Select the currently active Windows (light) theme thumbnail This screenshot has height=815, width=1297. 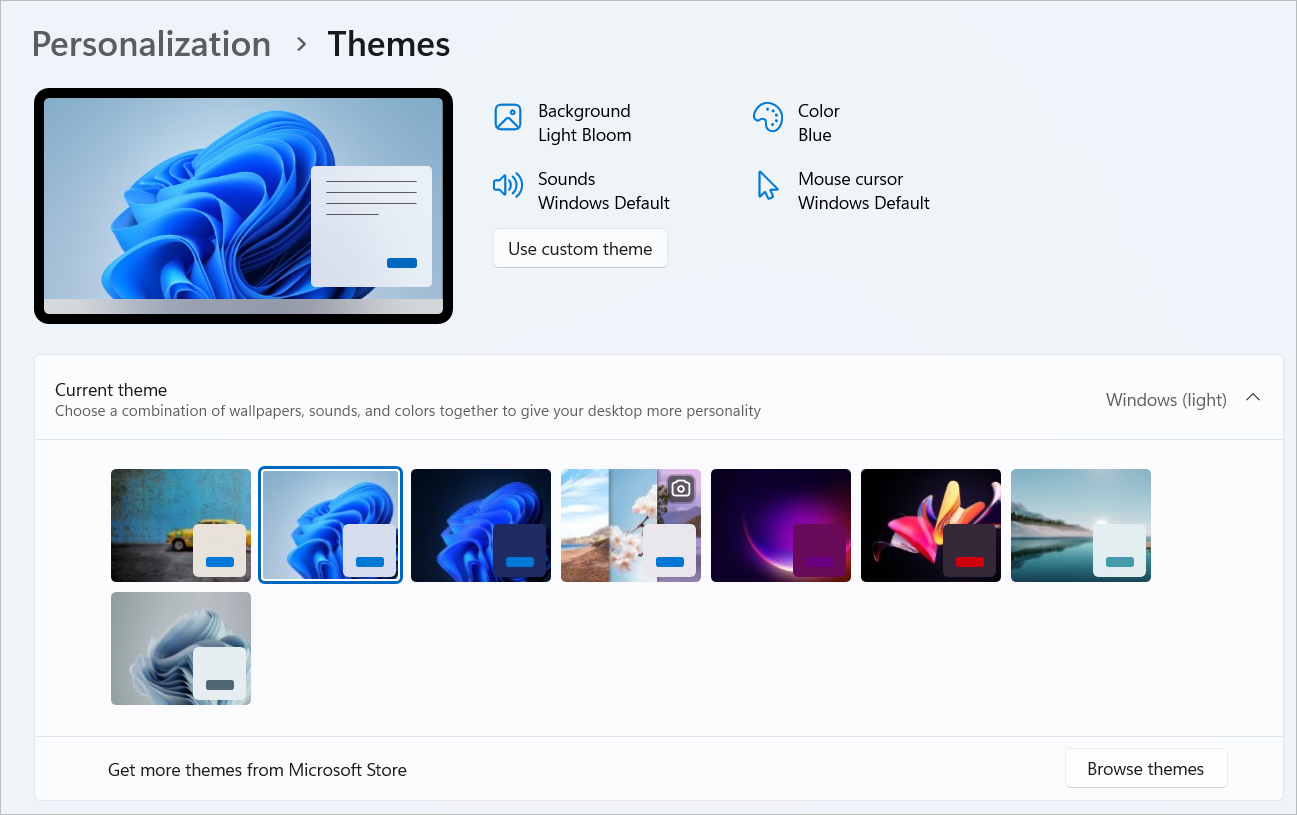pyautogui.click(x=330, y=525)
